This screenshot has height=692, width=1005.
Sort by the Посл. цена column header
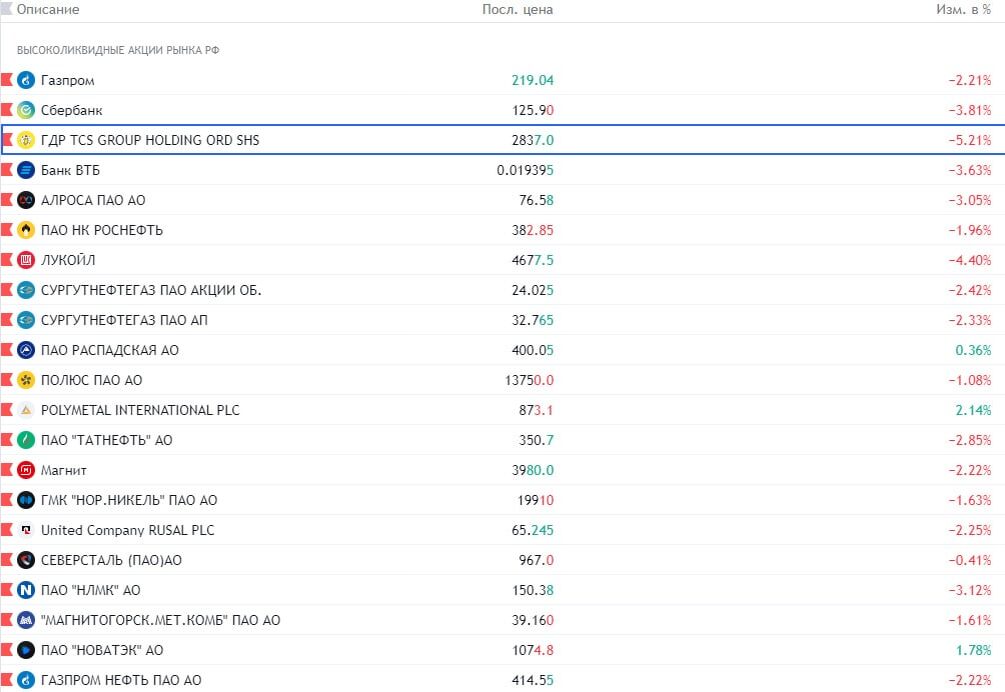point(517,10)
